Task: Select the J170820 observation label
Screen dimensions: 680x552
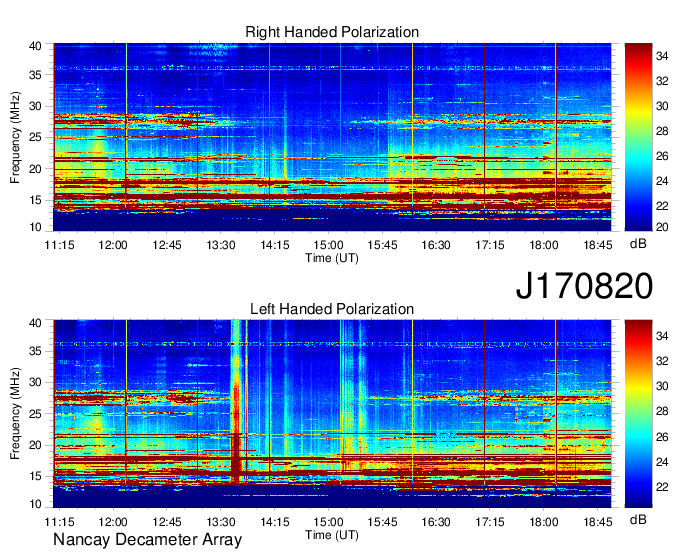Action: pos(584,286)
